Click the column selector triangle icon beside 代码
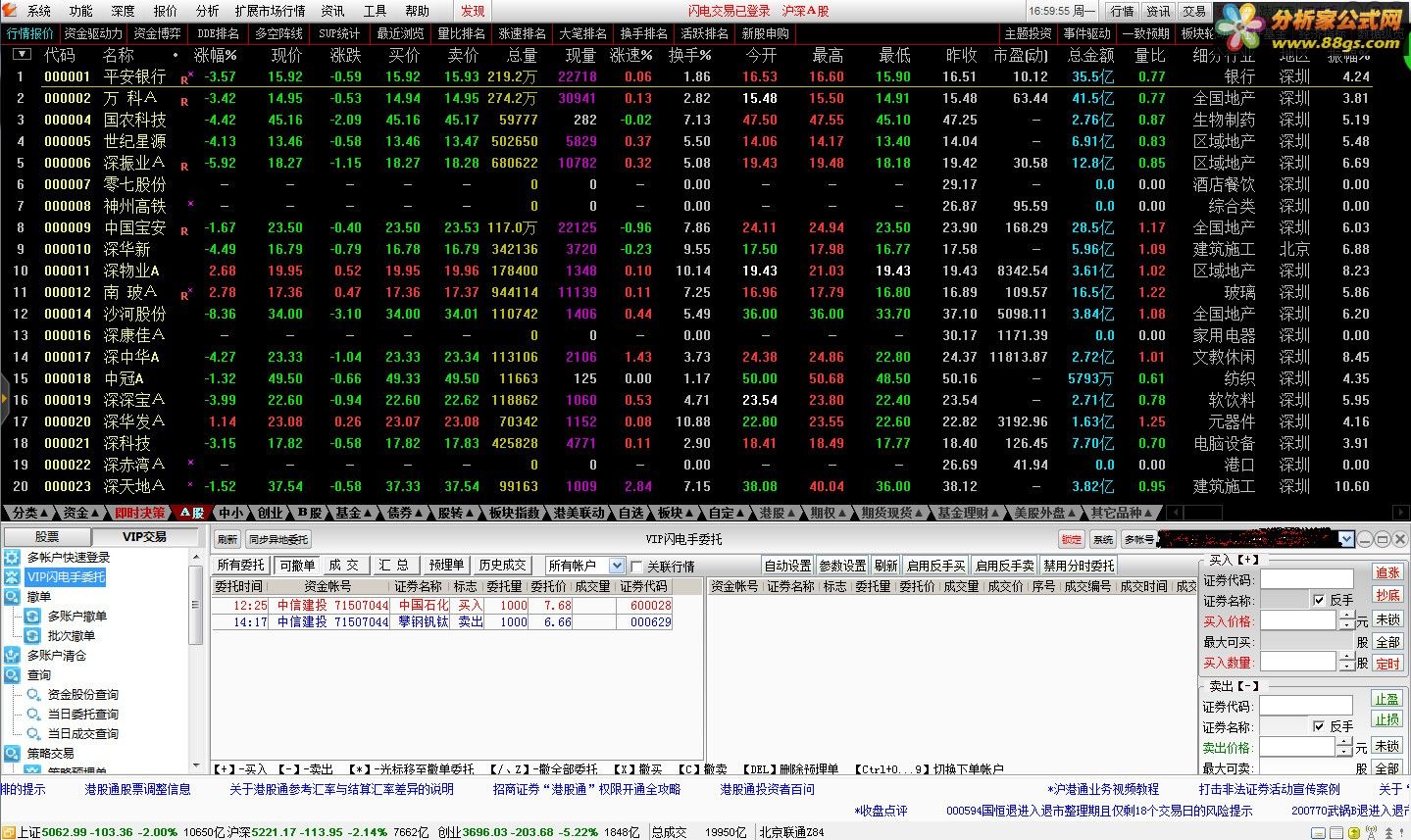This screenshot has width=1411, height=840. (22, 55)
